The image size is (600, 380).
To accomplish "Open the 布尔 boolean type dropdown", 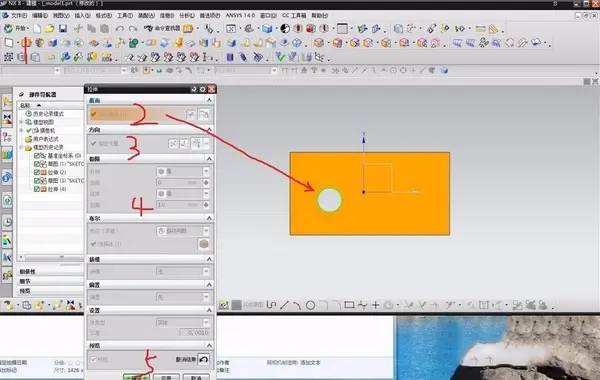I will tap(183, 231).
